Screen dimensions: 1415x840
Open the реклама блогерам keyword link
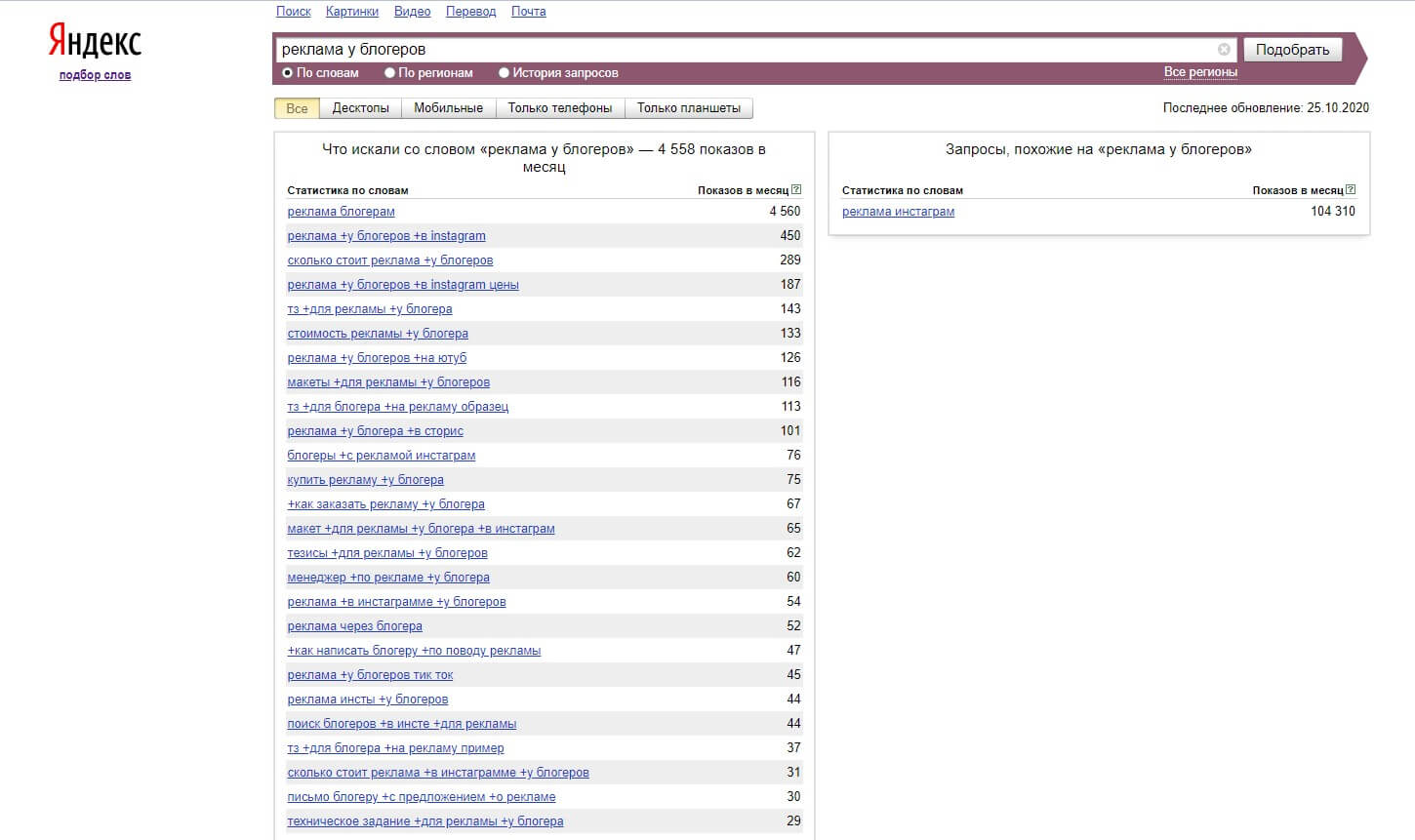(x=341, y=212)
